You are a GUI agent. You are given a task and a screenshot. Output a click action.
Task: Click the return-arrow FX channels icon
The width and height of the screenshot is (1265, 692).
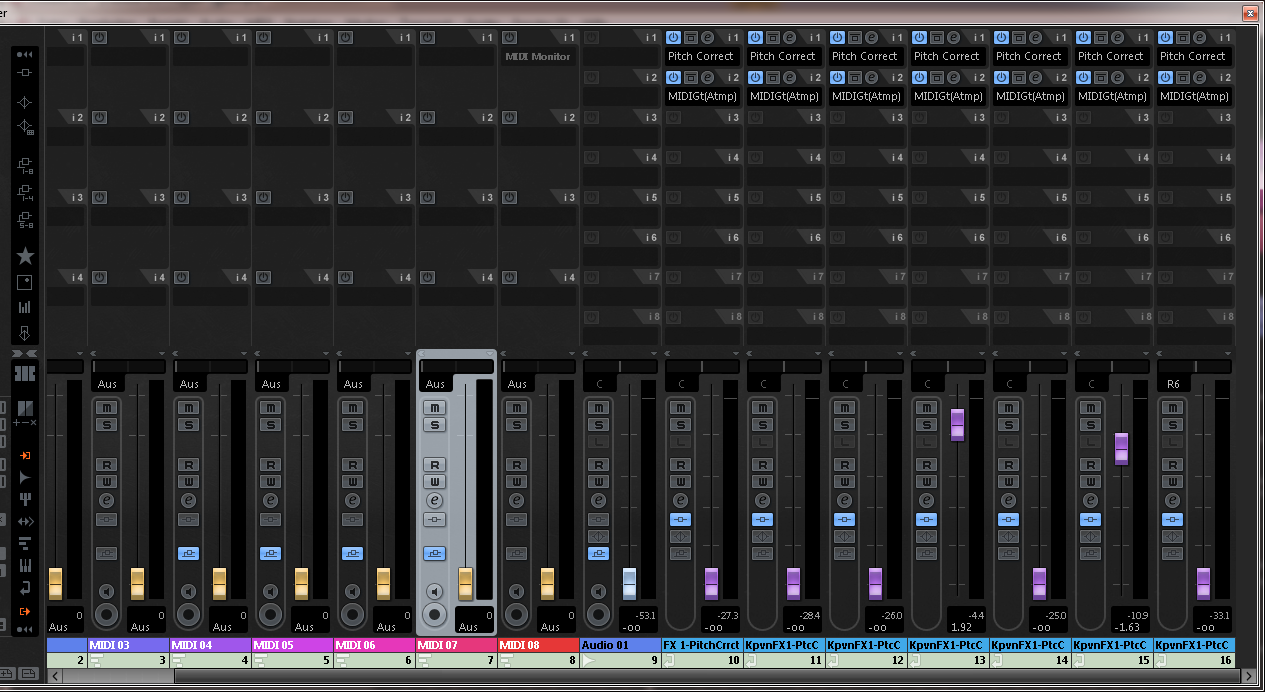point(25,588)
